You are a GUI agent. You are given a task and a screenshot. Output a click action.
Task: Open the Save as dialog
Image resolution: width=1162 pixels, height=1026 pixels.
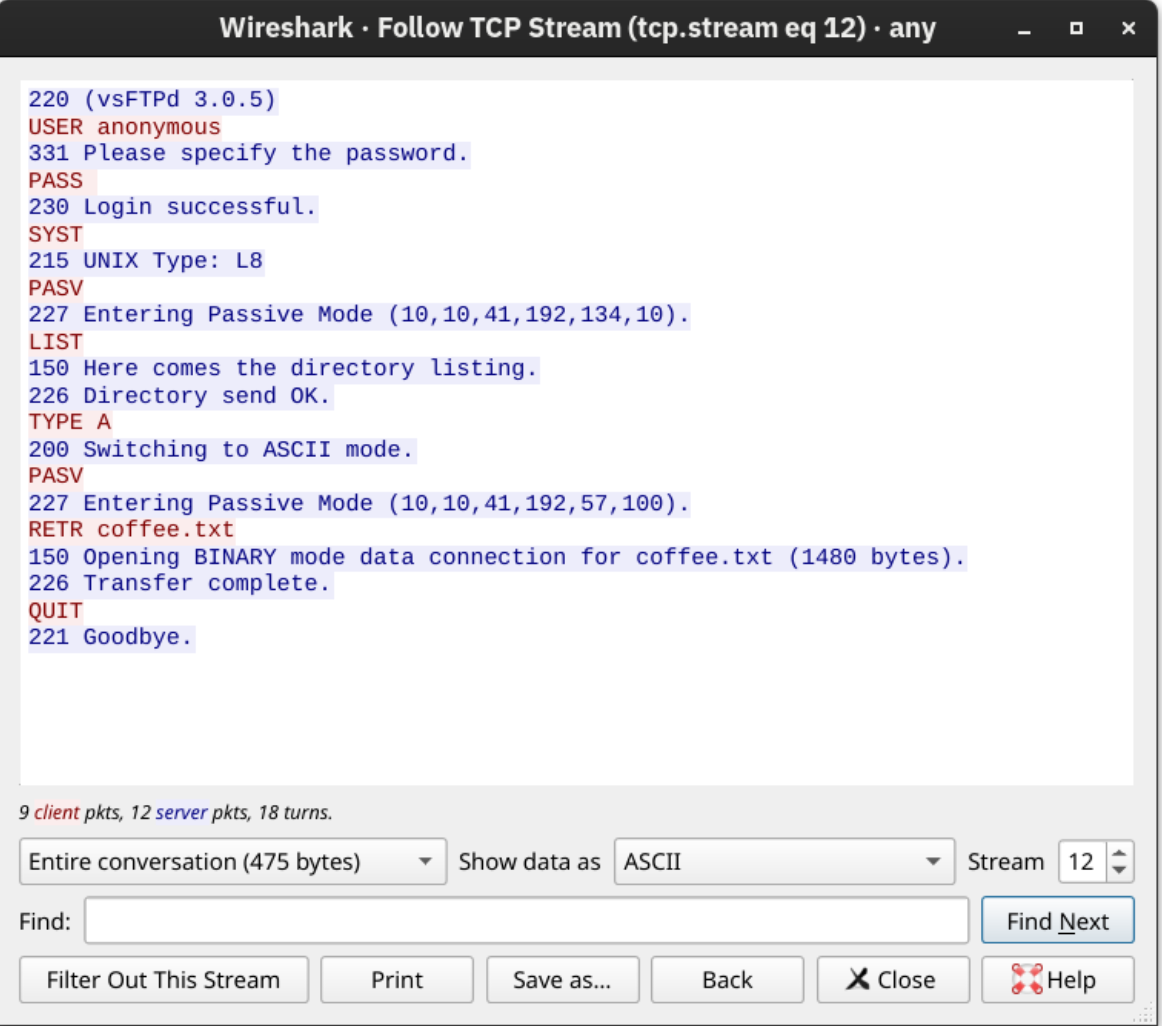562,979
